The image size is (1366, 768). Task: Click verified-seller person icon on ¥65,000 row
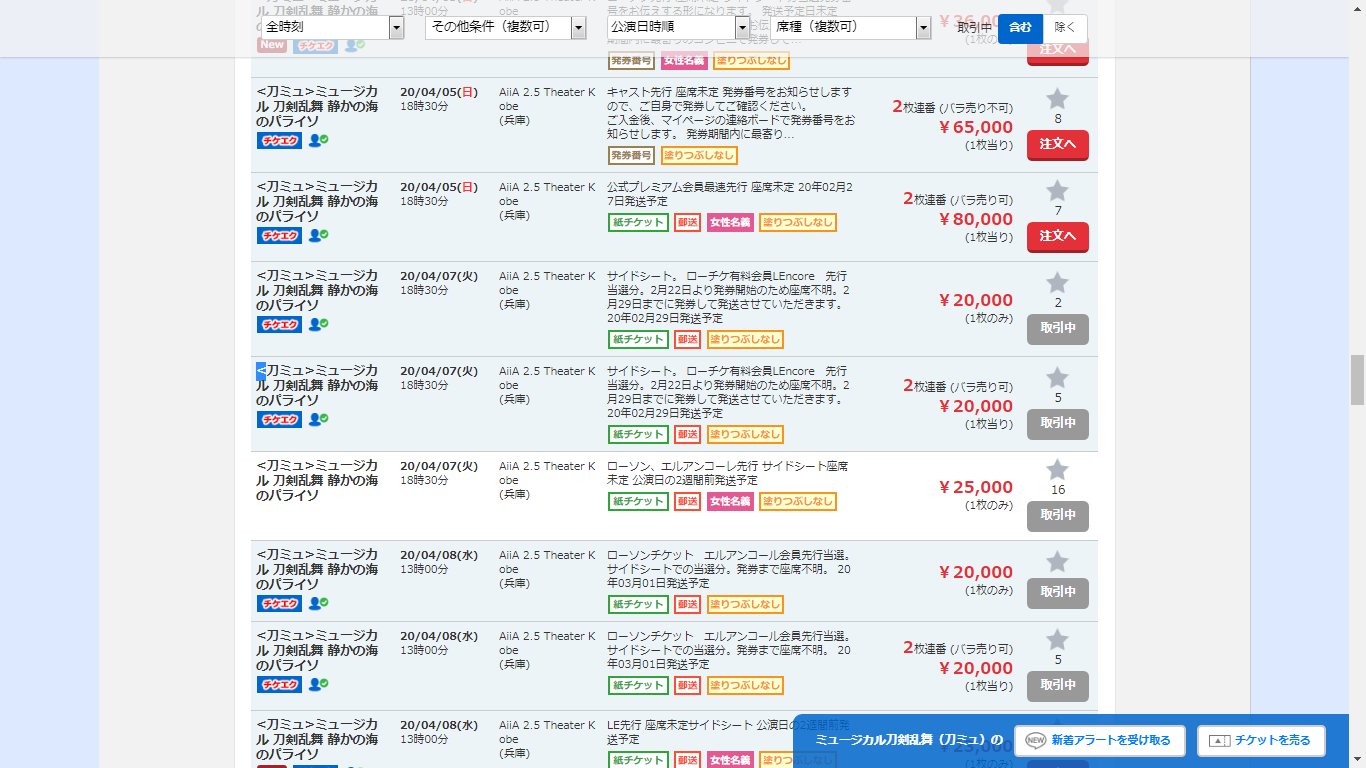[318, 140]
